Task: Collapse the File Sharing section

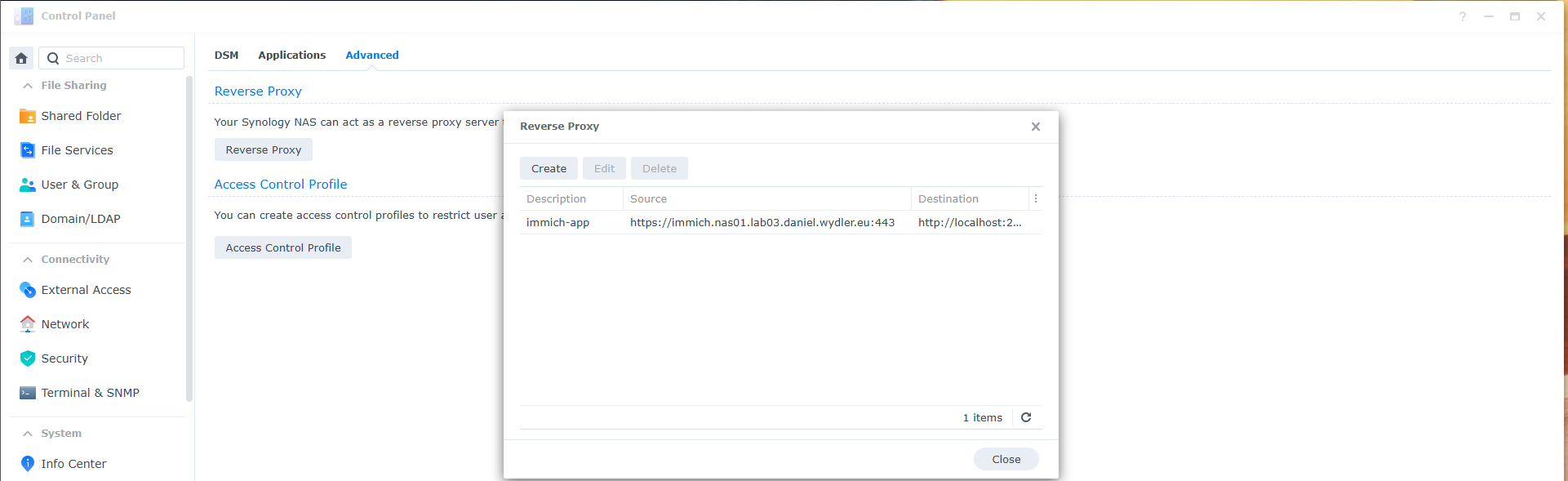Action: click(x=28, y=86)
